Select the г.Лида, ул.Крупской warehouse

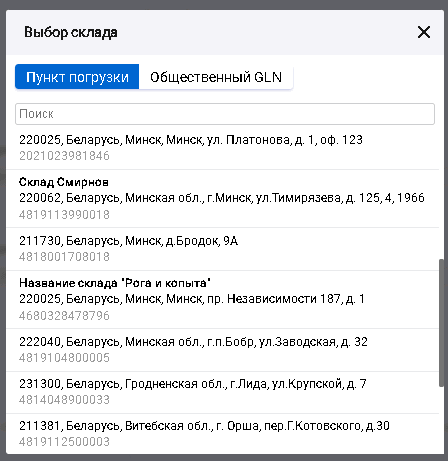222,392
